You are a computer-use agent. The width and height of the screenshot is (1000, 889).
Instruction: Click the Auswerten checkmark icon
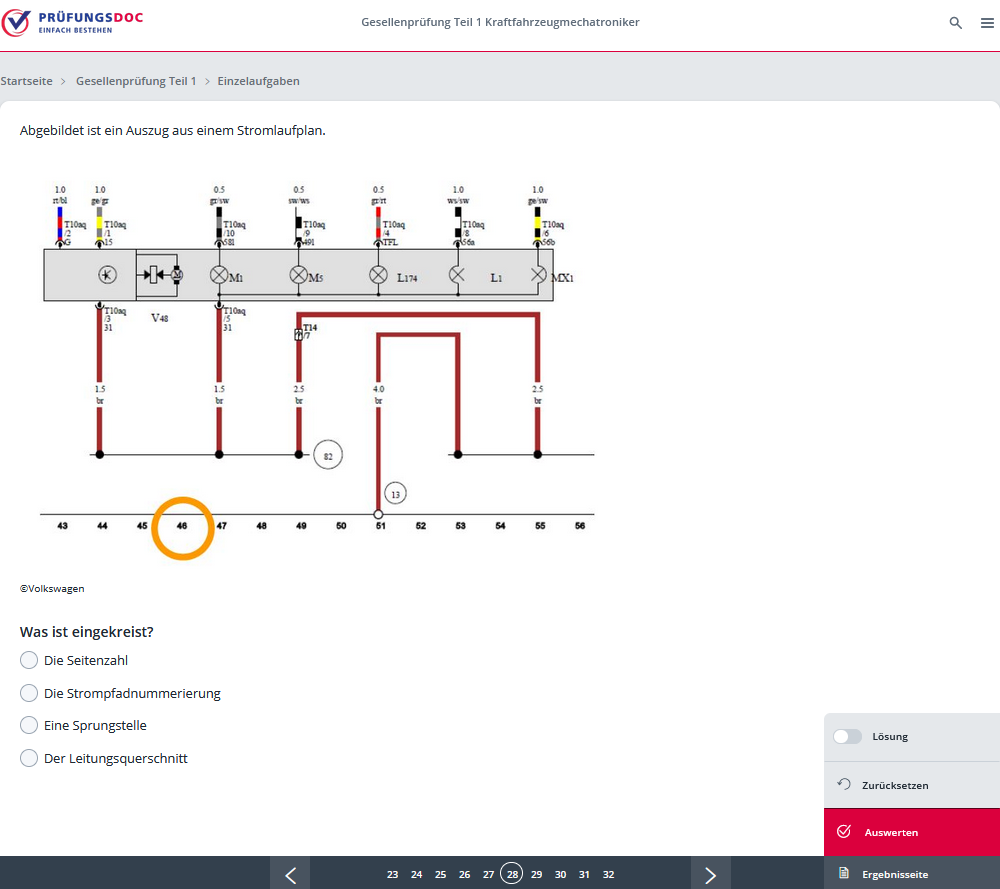coord(843,832)
